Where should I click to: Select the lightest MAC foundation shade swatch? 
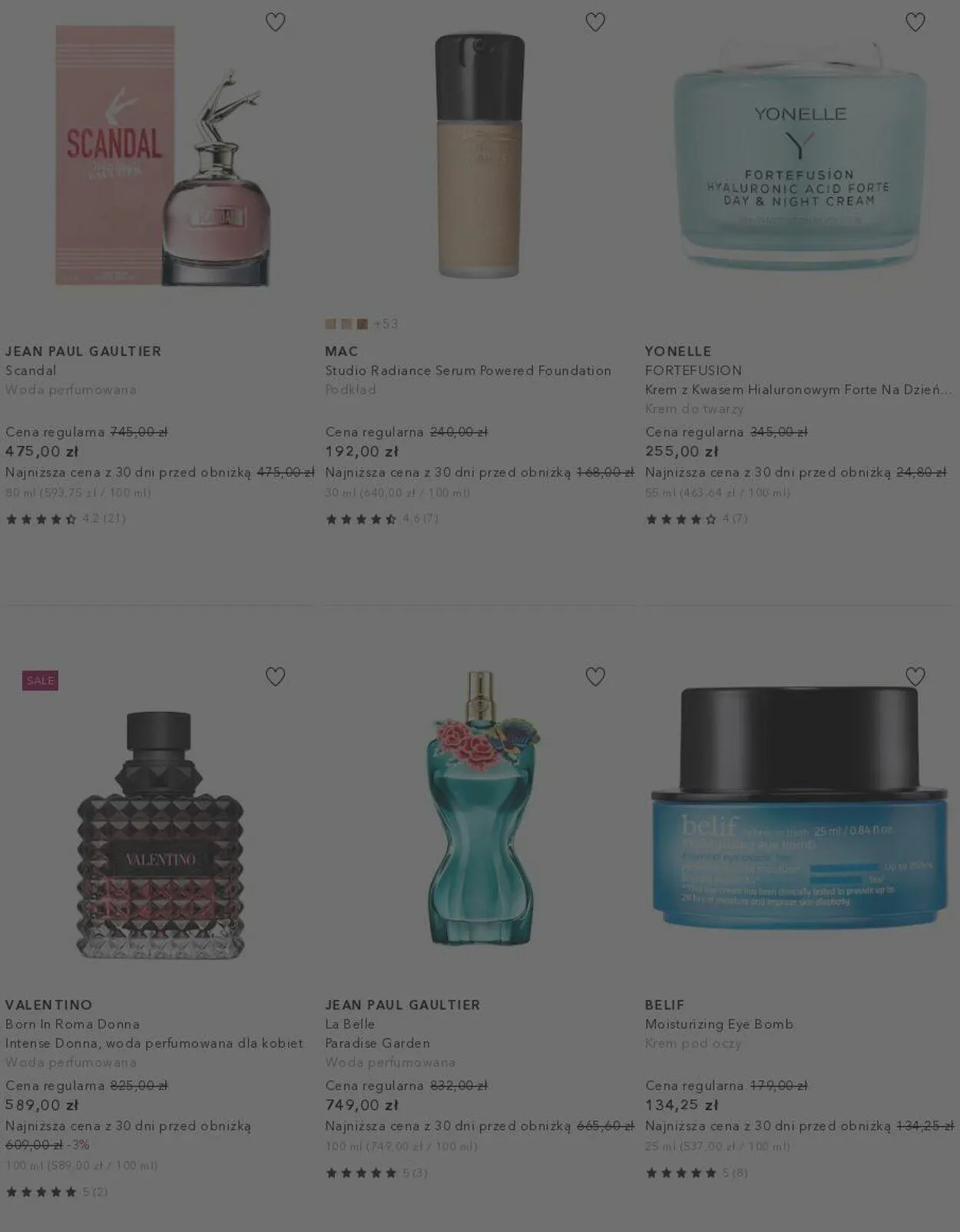[330, 324]
